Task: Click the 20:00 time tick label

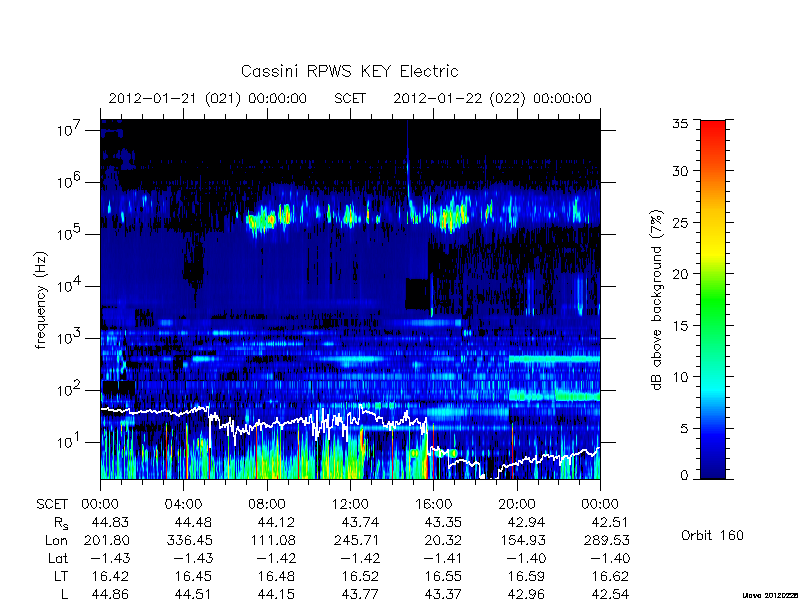Action: [517, 505]
